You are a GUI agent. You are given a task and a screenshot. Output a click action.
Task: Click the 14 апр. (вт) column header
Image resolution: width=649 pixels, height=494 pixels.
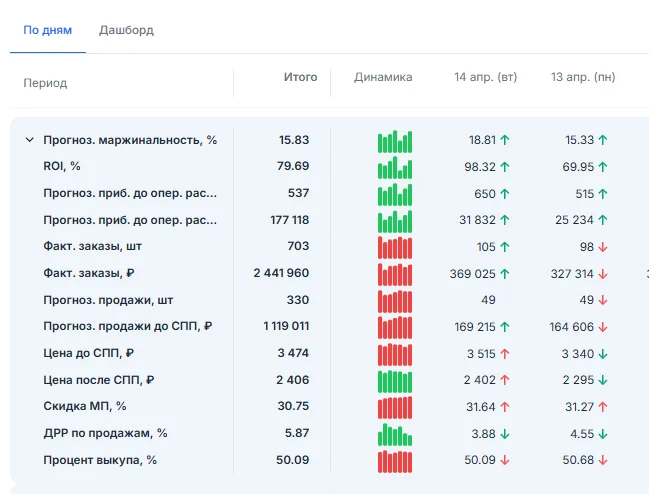(x=486, y=77)
